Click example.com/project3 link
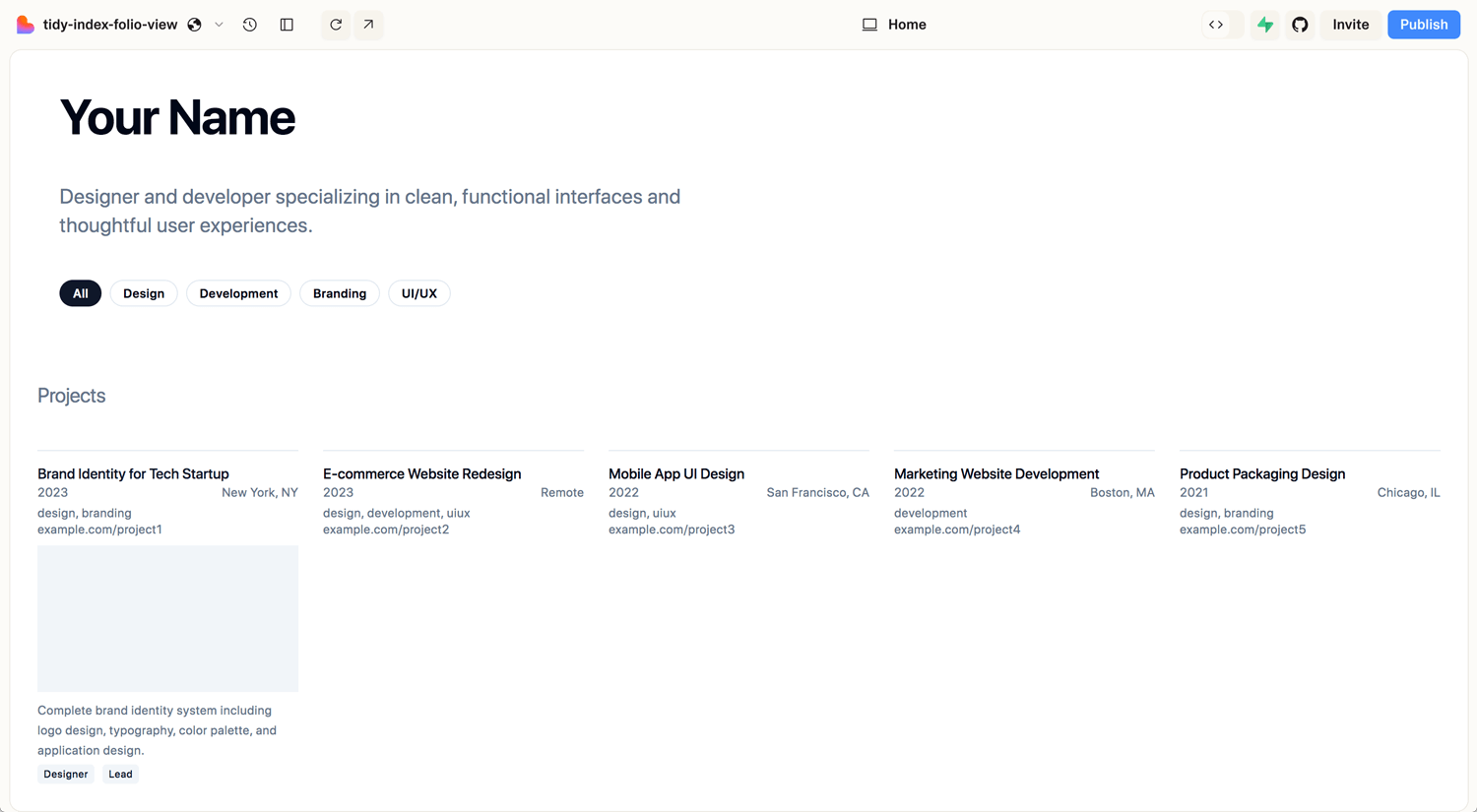The height and width of the screenshot is (812, 1477). click(672, 530)
